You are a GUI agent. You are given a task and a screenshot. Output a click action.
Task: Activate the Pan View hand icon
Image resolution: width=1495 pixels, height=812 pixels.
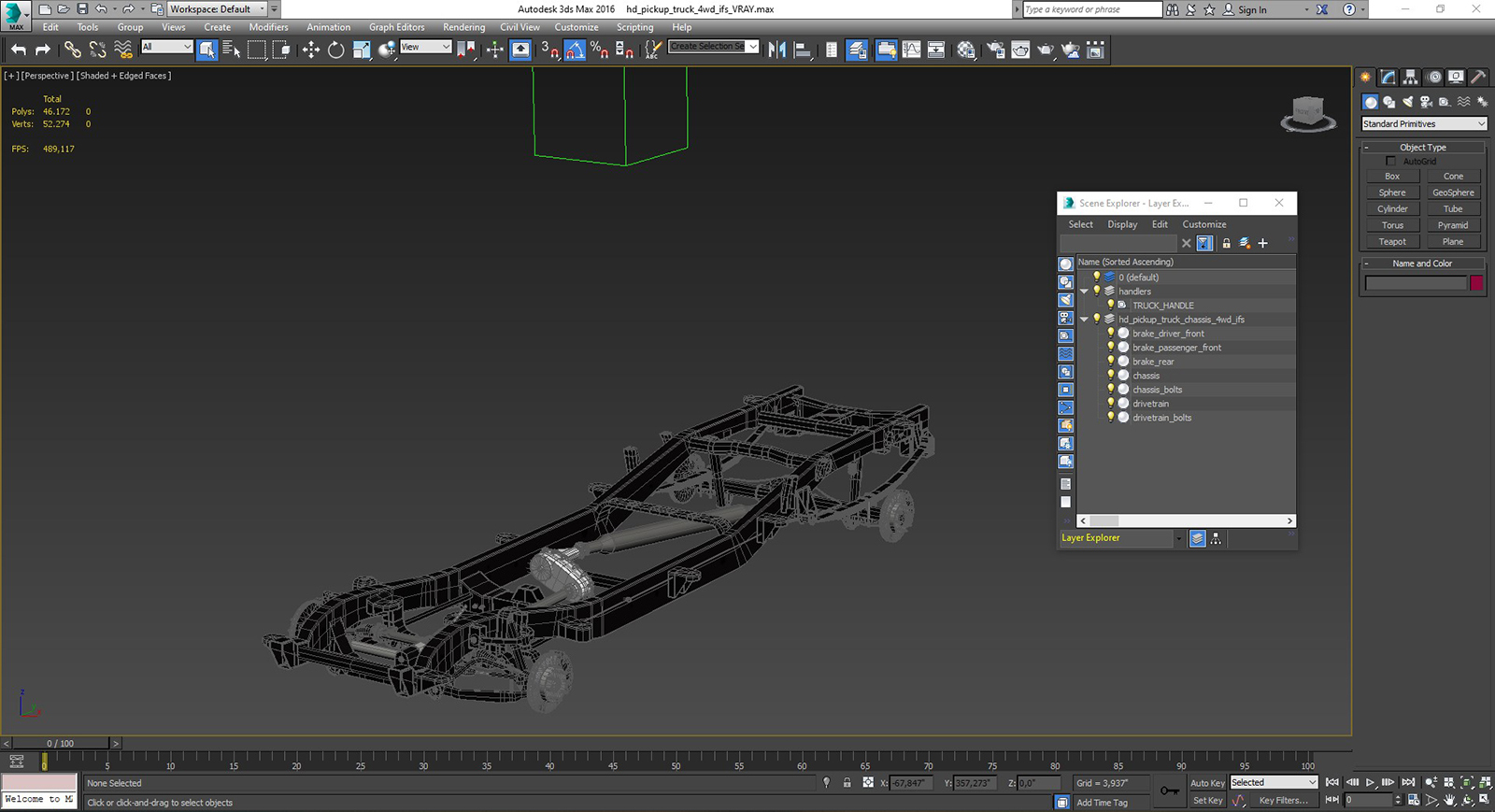coord(1449,800)
